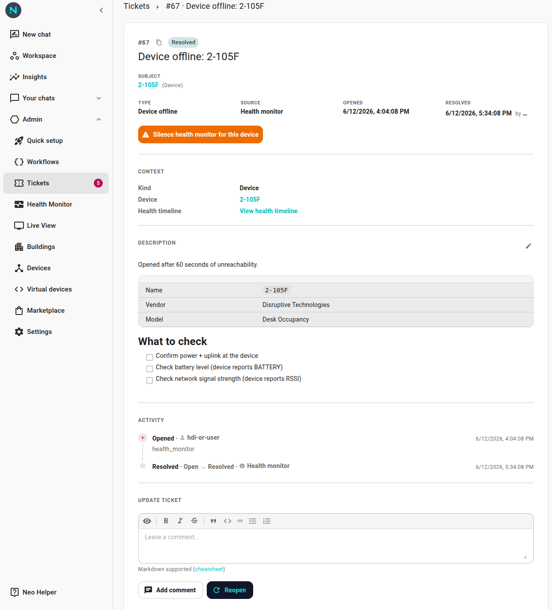This screenshot has width=552, height=610.
Task: Click the comment text area
Action: click(336, 546)
